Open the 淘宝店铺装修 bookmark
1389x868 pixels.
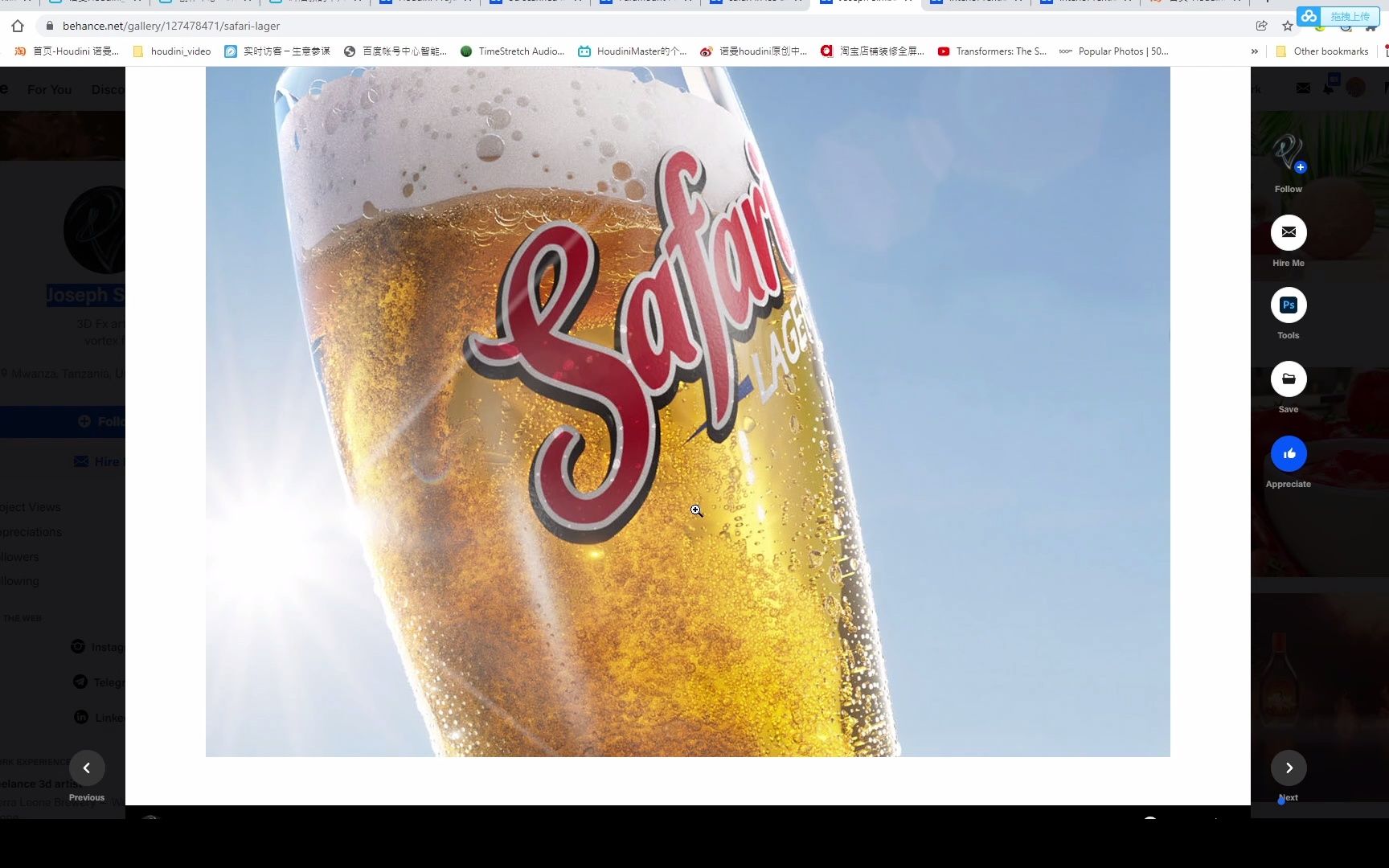pos(873,51)
